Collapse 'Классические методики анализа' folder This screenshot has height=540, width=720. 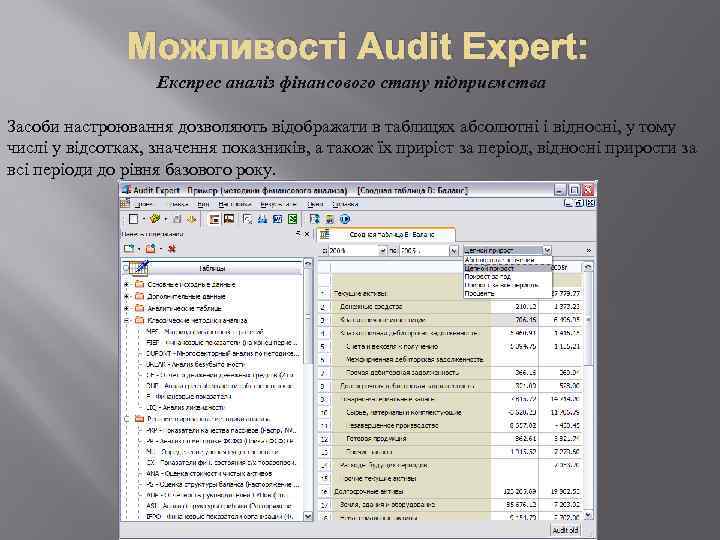coord(126,321)
